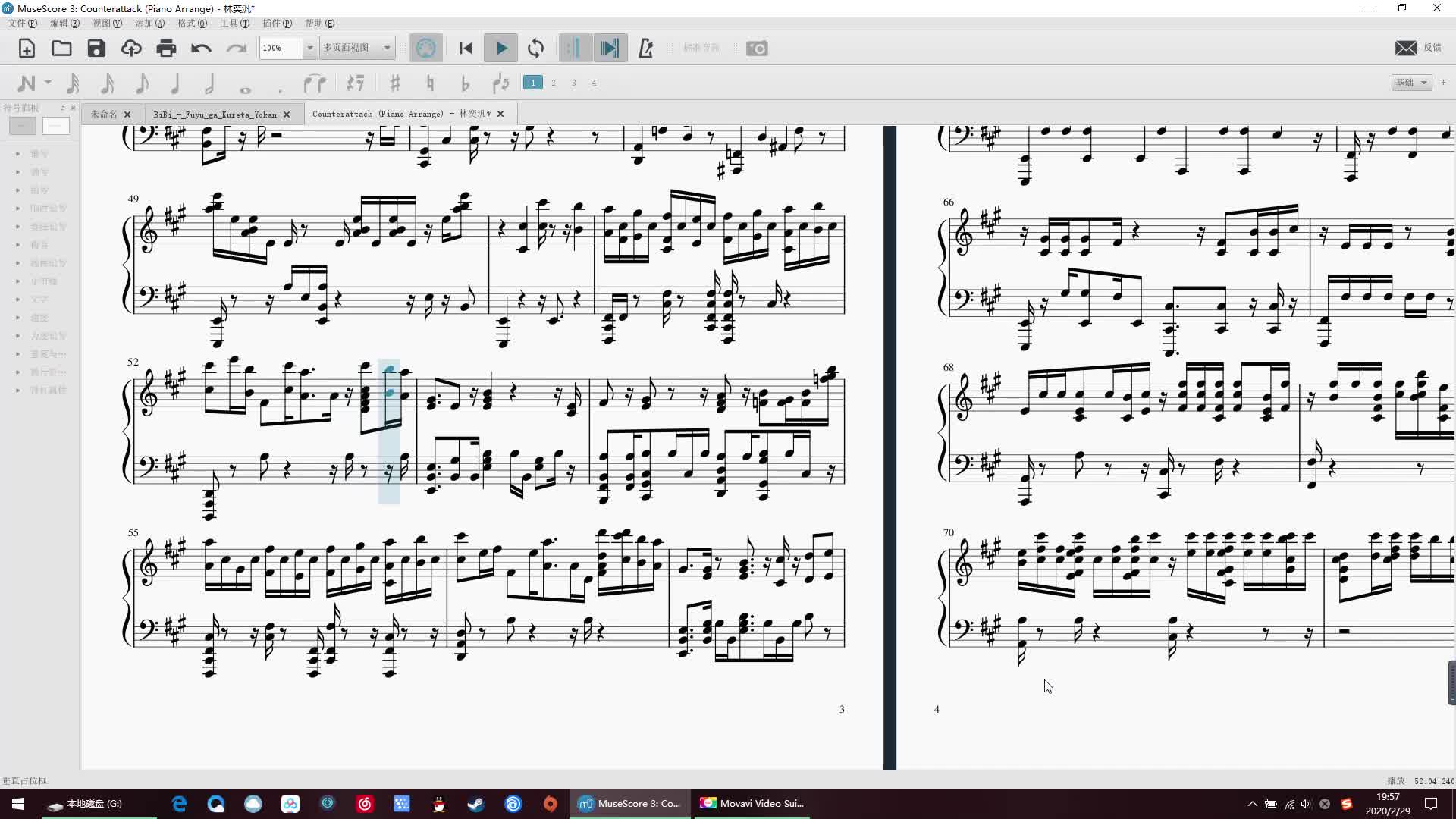Add a workspace with the plus button
Screen dimensions: 1456x819
click(1443, 82)
